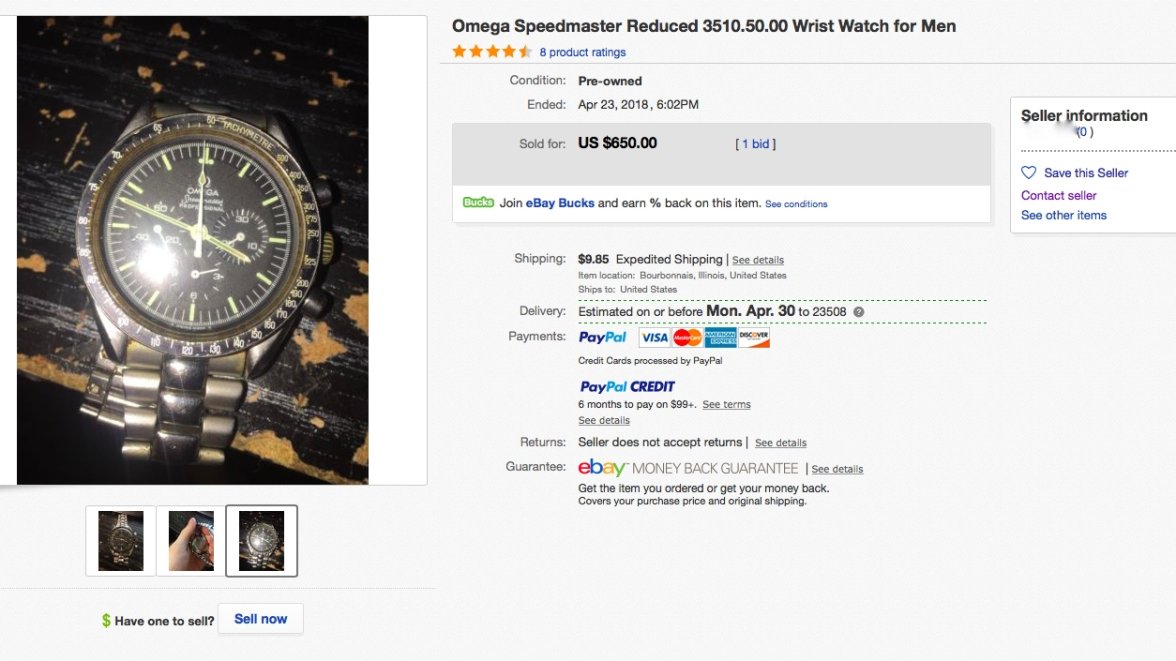Select the first watch thumbnail
Viewport: 1176px width, 661px height.
[x=121, y=541]
